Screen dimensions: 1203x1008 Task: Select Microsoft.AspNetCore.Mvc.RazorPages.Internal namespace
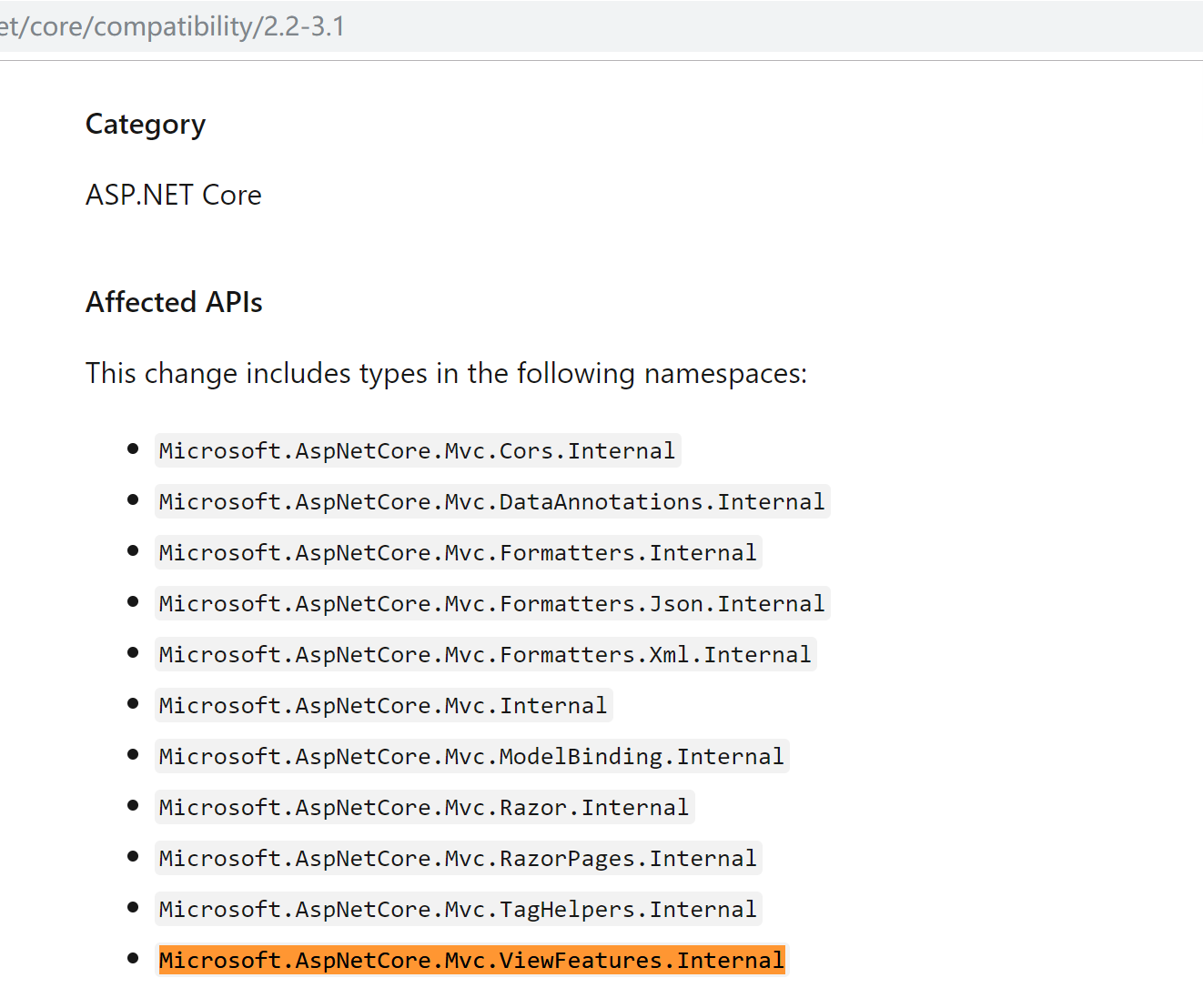click(458, 859)
